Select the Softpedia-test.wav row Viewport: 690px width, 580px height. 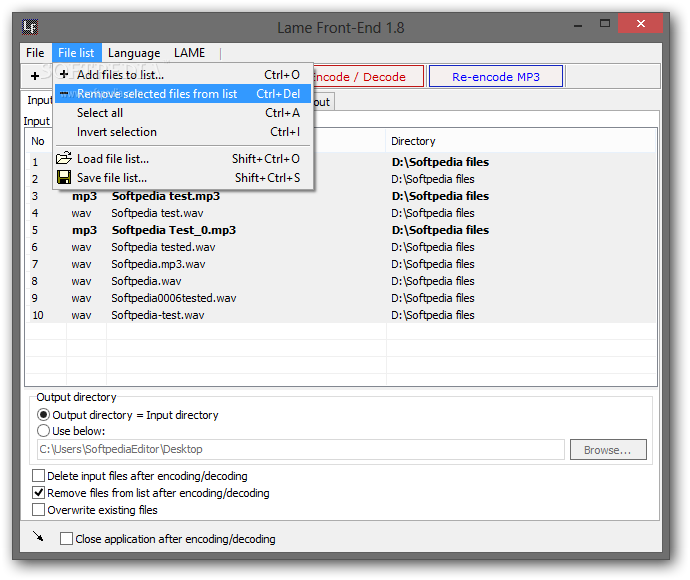341,315
